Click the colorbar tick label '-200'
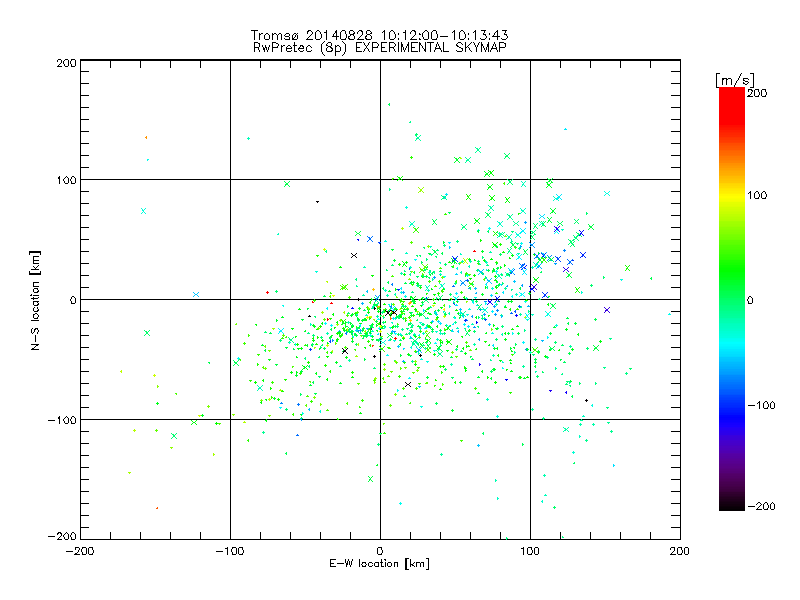The width and height of the screenshot is (800, 600). click(x=761, y=506)
